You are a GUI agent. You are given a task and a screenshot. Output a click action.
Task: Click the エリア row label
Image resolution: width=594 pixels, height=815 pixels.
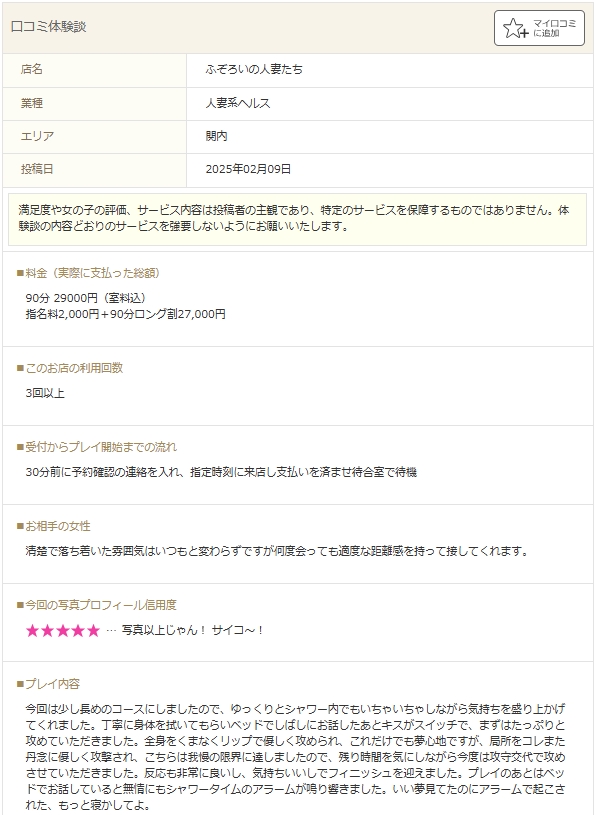(37, 136)
